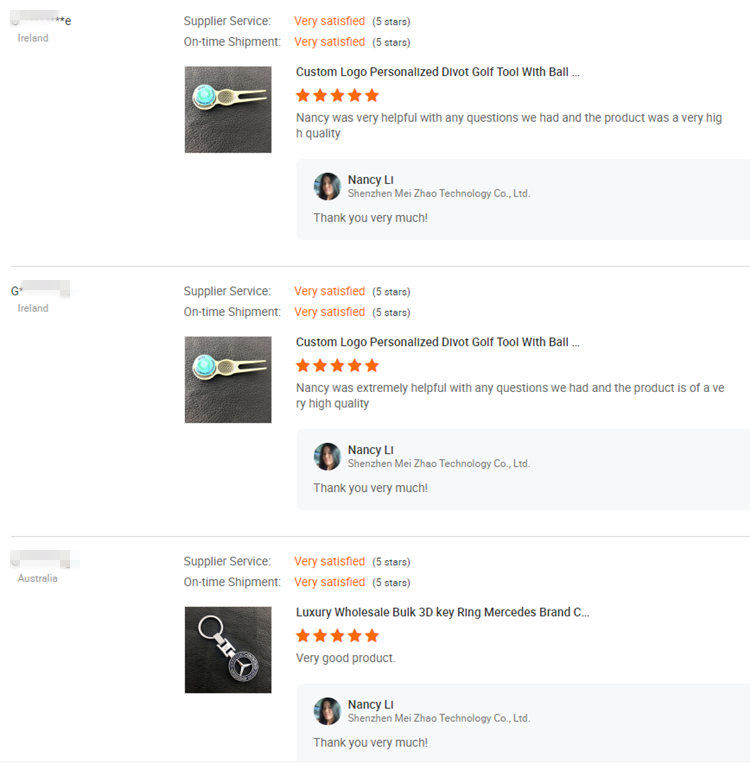Click first review's Supplier Service 'Very satisfied'
This screenshot has width=750, height=763.
tap(329, 21)
